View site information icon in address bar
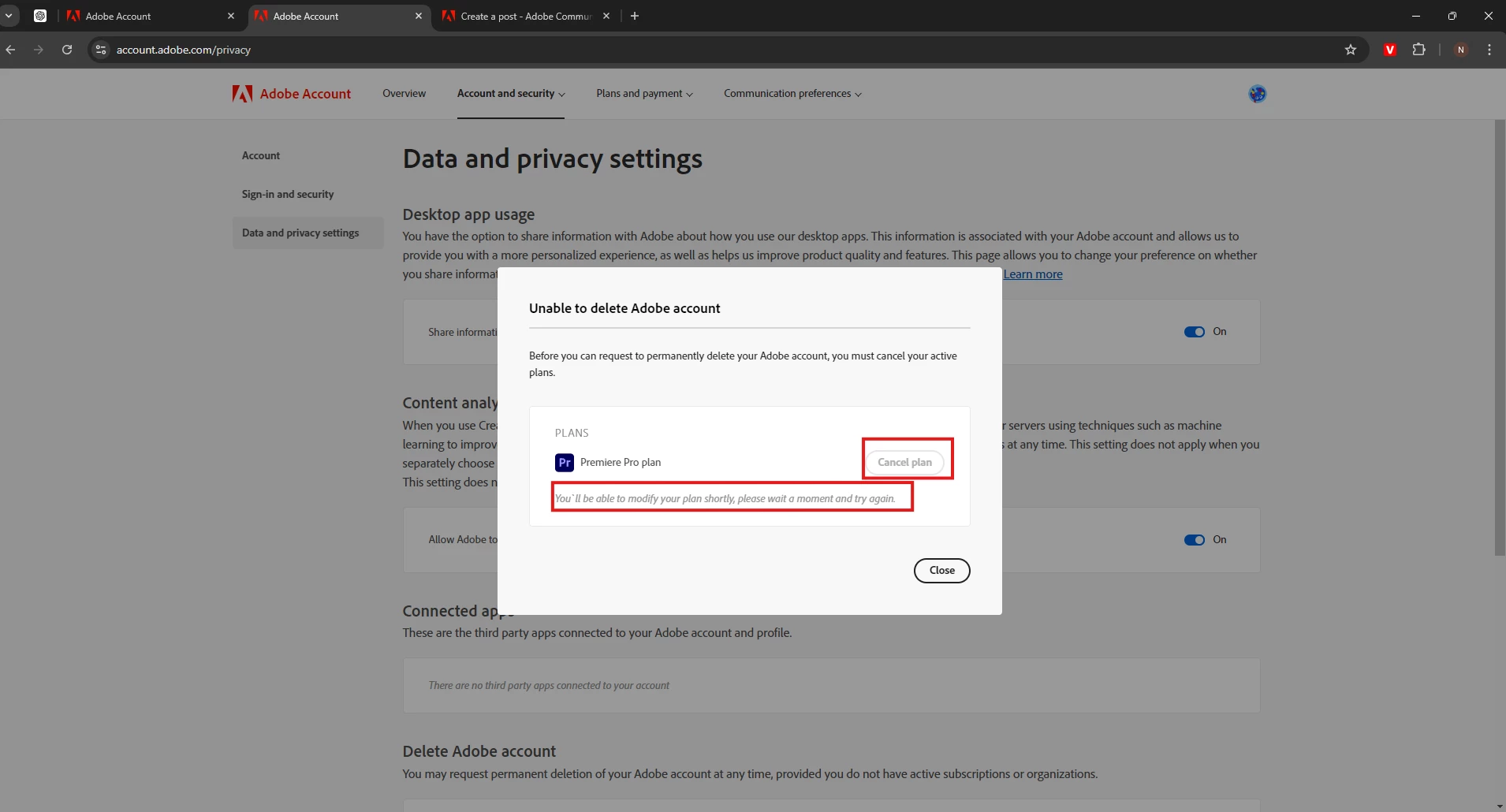1506x812 pixels. coord(101,50)
